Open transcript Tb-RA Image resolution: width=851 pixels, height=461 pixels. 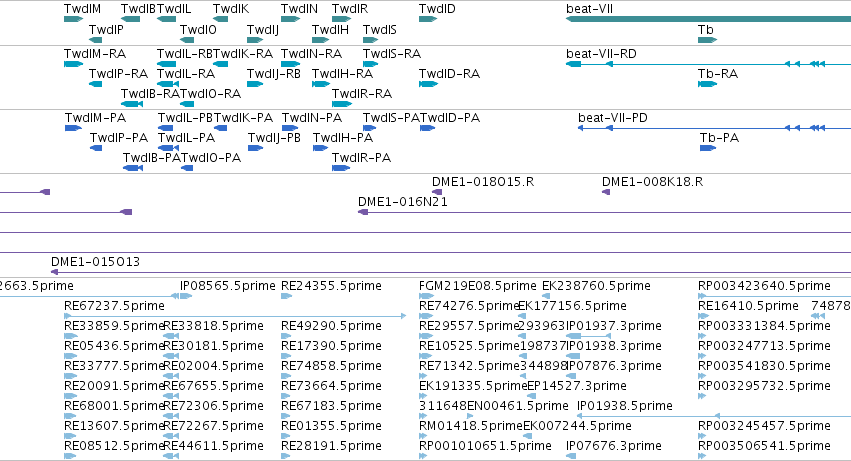click(718, 74)
